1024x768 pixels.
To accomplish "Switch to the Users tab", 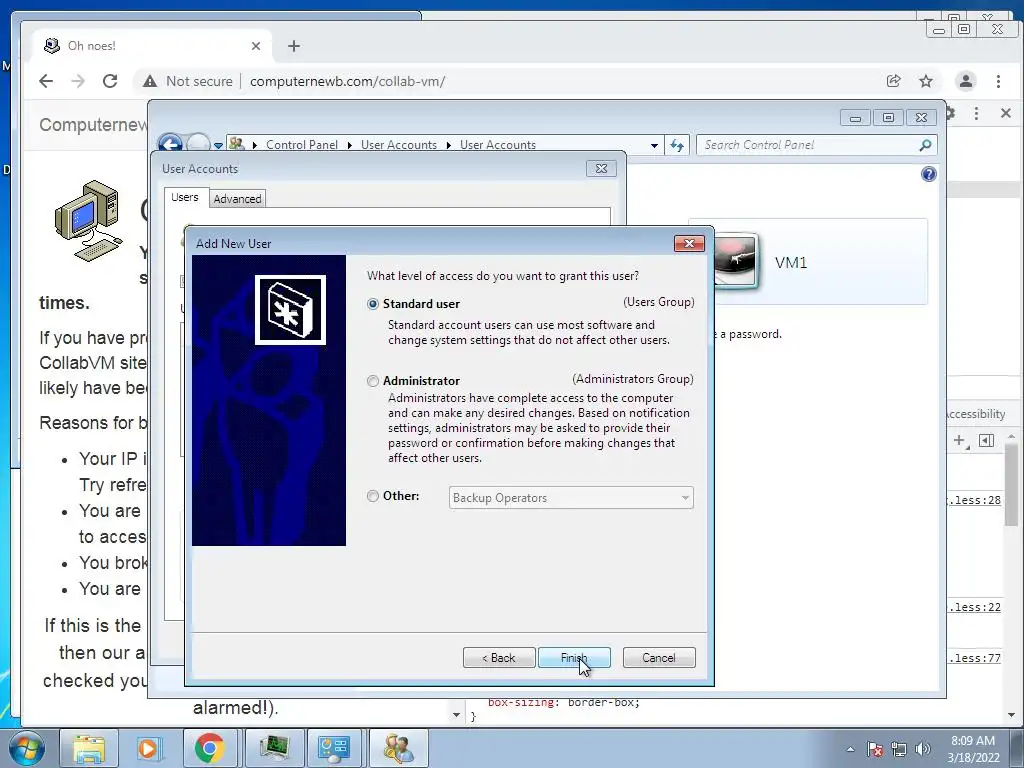I will point(185,197).
